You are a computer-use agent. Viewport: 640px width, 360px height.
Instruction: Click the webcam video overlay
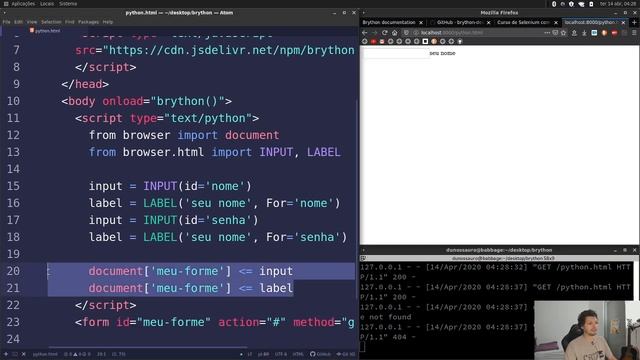coord(587,331)
